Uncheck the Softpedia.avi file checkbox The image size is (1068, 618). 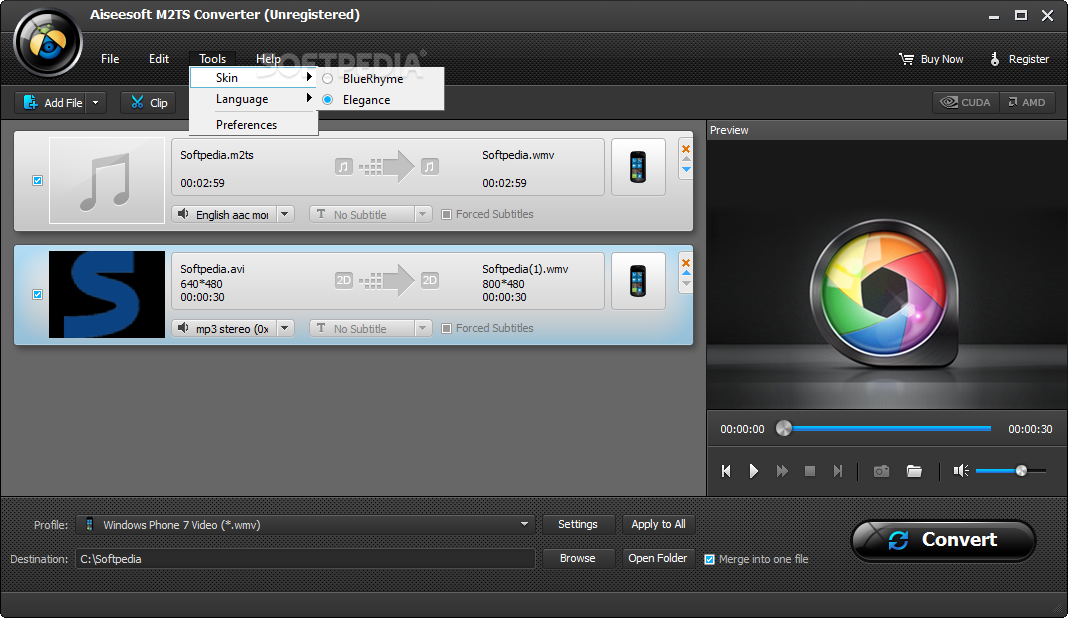[37, 294]
